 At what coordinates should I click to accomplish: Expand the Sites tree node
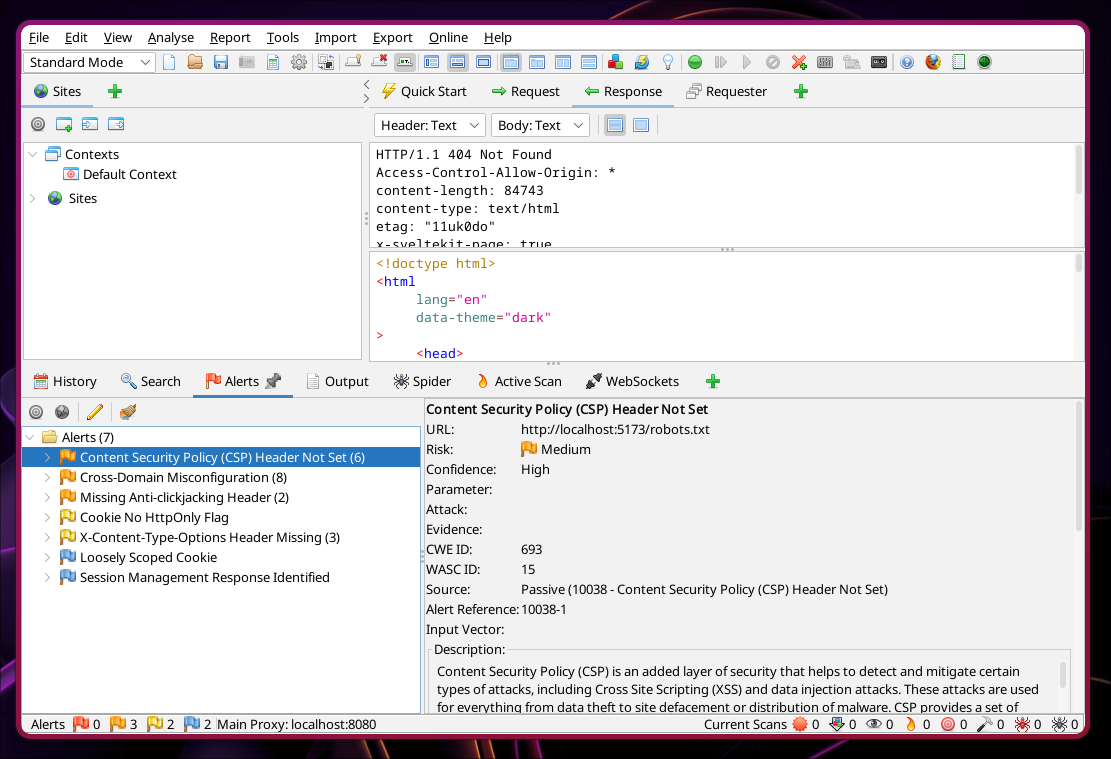33,198
